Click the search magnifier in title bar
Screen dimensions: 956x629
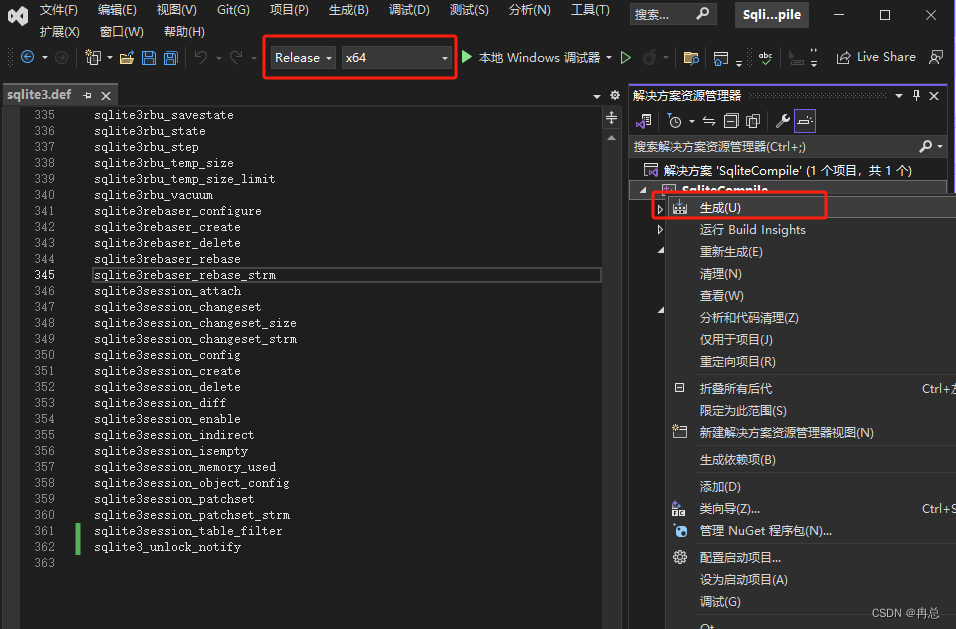click(x=702, y=13)
